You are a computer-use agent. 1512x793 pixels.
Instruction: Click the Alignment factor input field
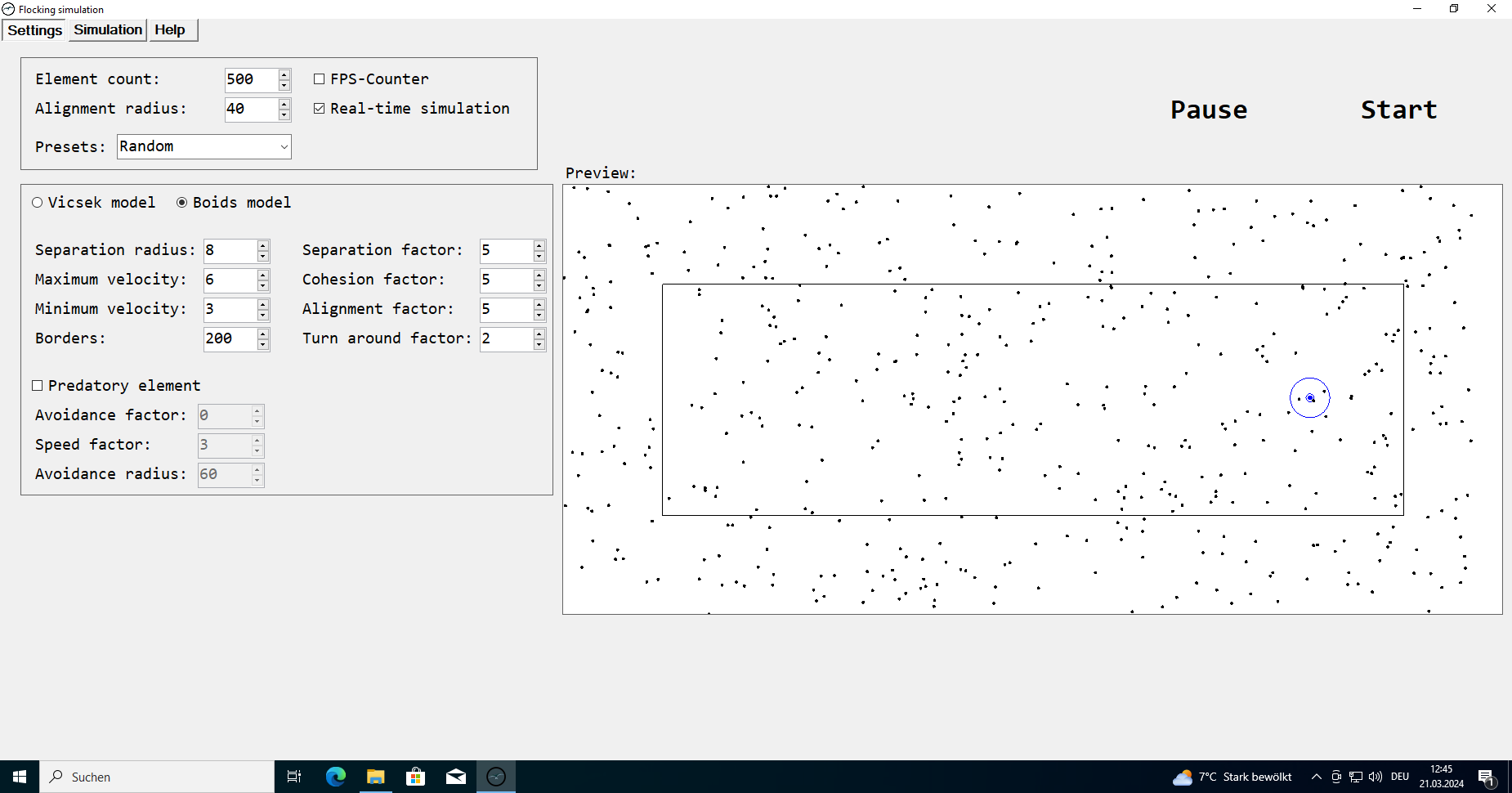click(x=506, y=310)
